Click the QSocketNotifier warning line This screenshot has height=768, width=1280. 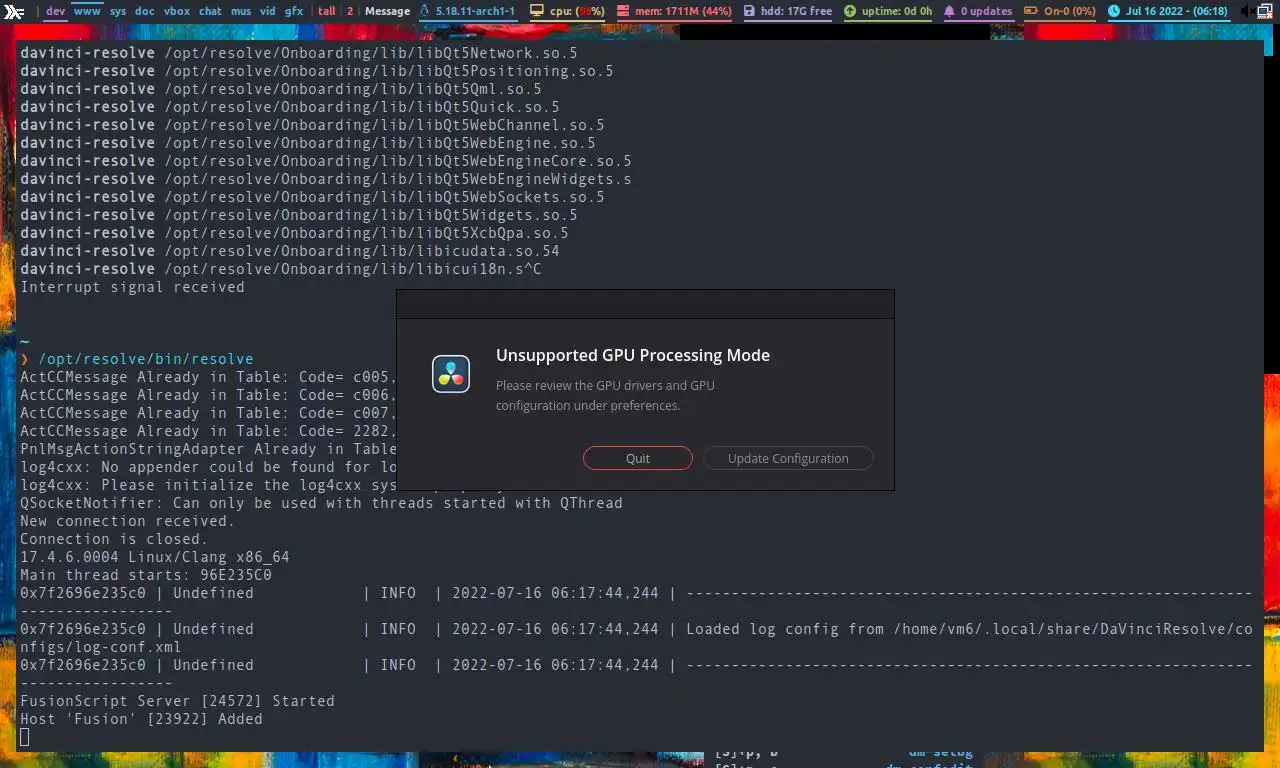(321, 503)
